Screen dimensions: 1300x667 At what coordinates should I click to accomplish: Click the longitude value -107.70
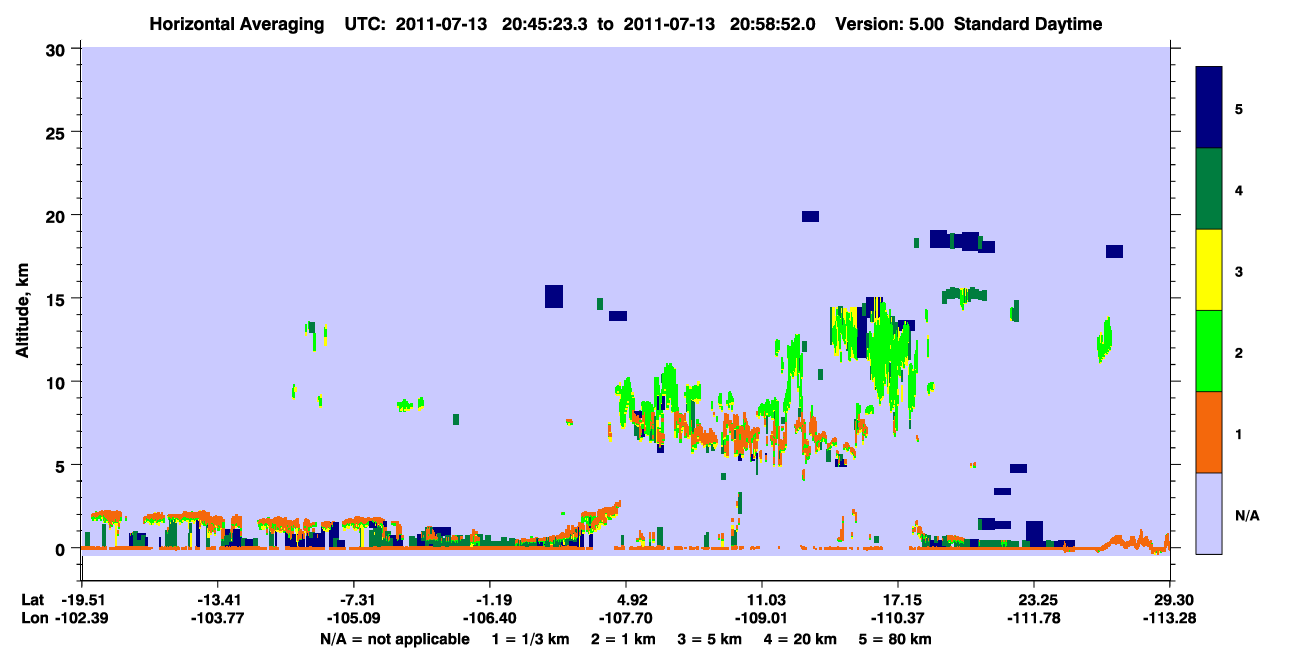(x=626, y=618)
